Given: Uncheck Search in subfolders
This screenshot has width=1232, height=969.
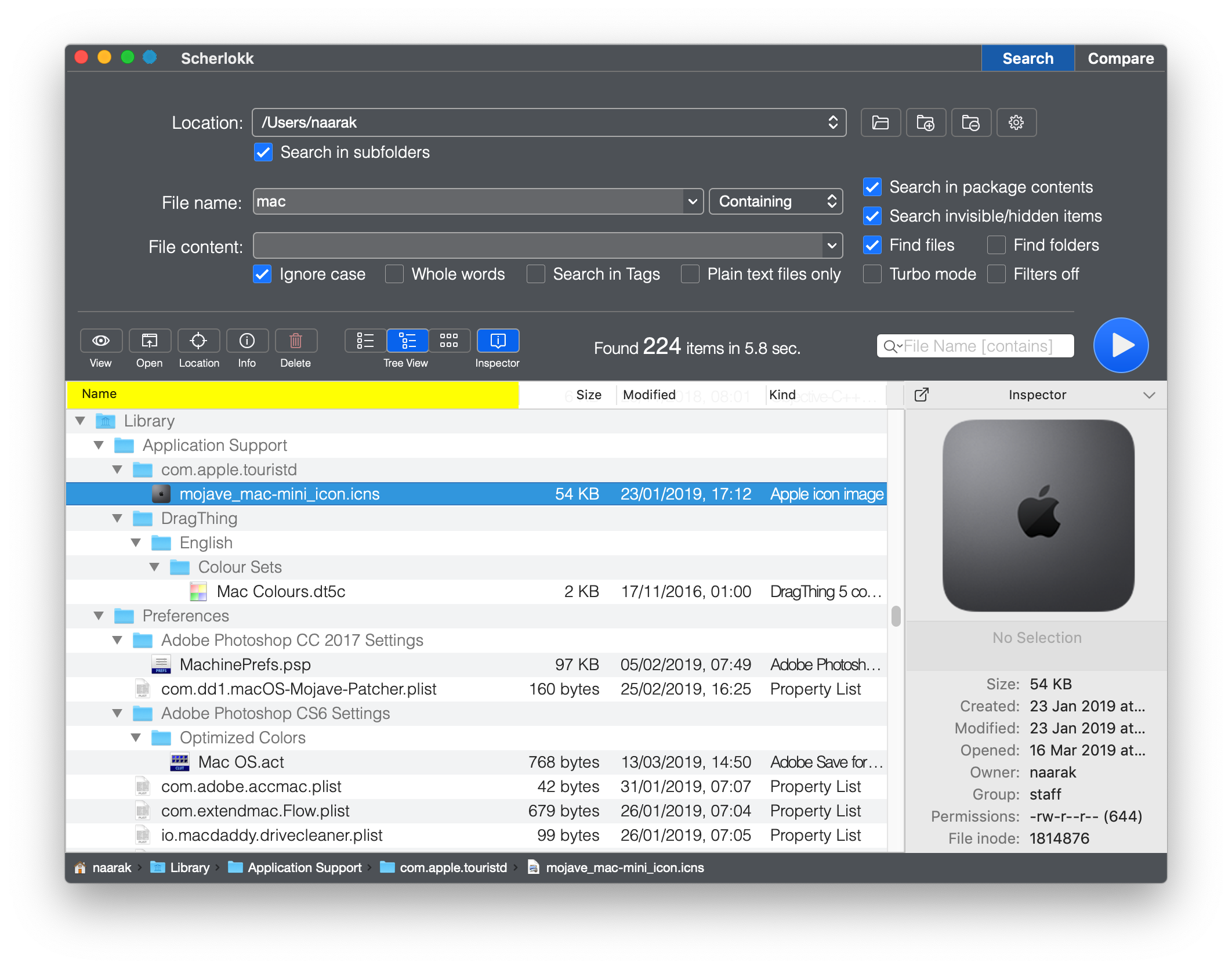Looking at the screenshot, I should pyautogui.click(x=263, y=153).
